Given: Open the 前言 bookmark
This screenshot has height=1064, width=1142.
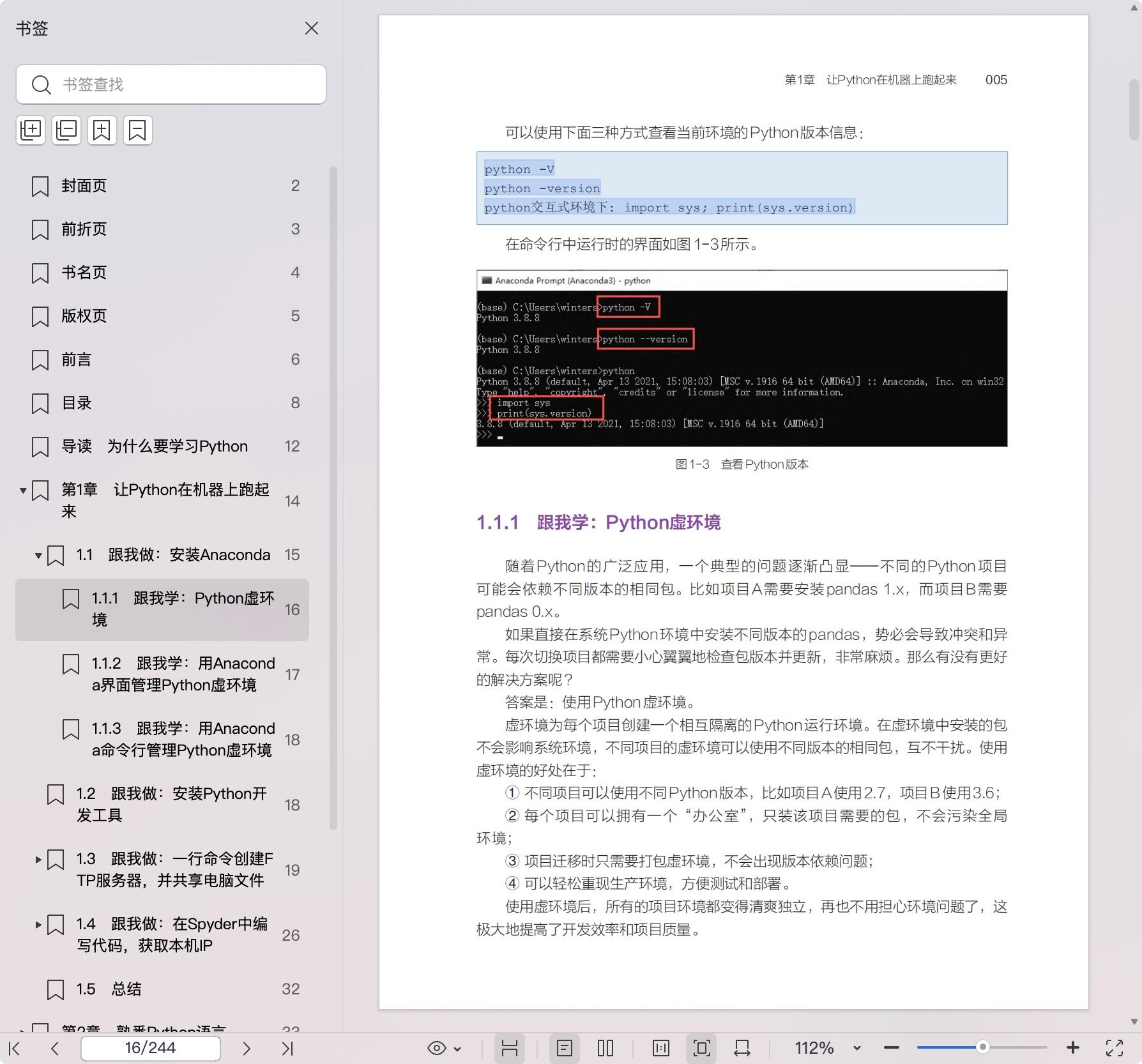Looking at the screenshot, I should click(x=162, y=360).
